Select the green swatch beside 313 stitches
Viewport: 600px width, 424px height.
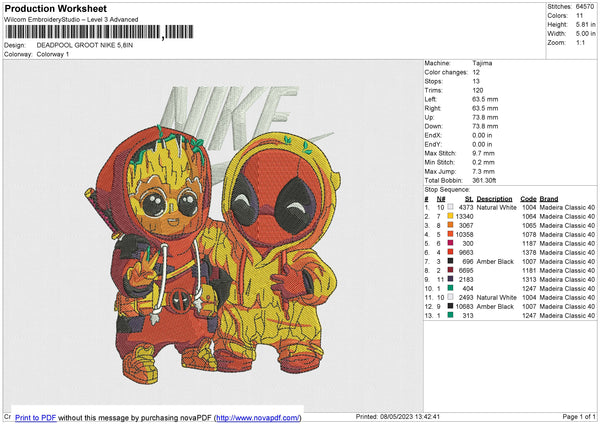point(450,315)
